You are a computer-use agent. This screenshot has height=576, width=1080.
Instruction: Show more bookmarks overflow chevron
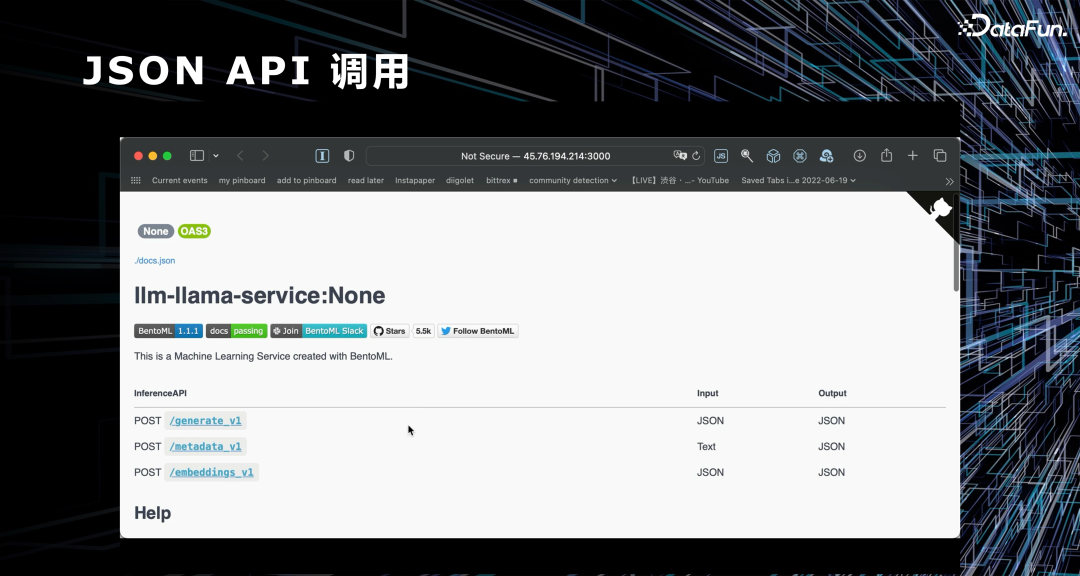pyautogui.click(x=949, y=181)
